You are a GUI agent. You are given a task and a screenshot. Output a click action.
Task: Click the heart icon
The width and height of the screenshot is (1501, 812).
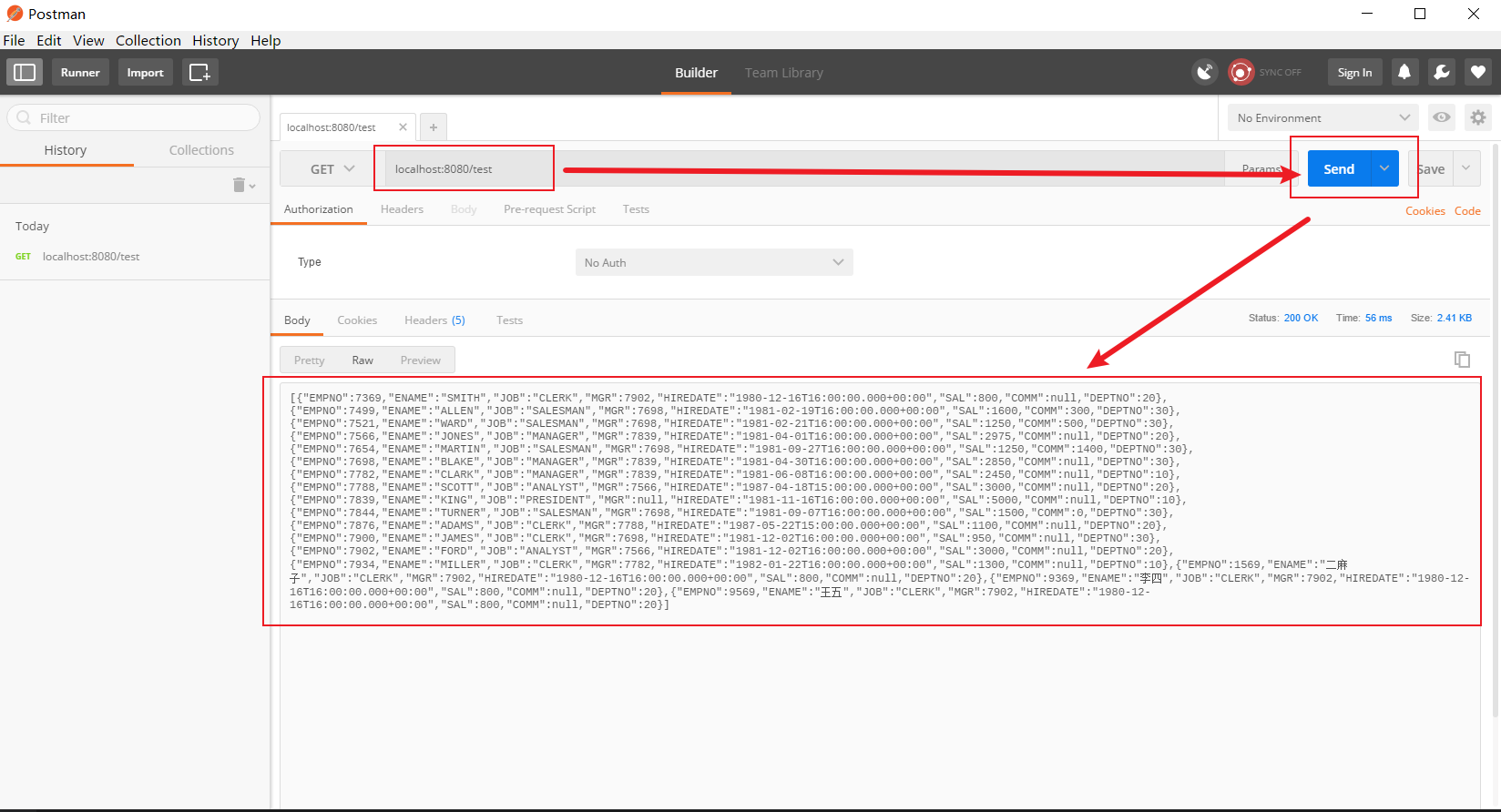tap(1478, 72)
